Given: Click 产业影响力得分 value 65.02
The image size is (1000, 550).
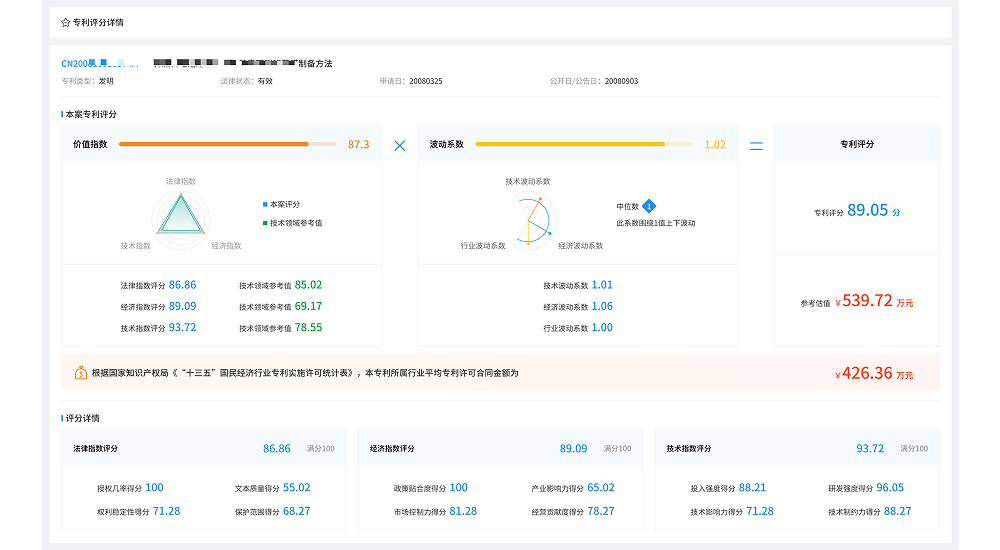Looking at the screenshot, I should pos(601,488).
